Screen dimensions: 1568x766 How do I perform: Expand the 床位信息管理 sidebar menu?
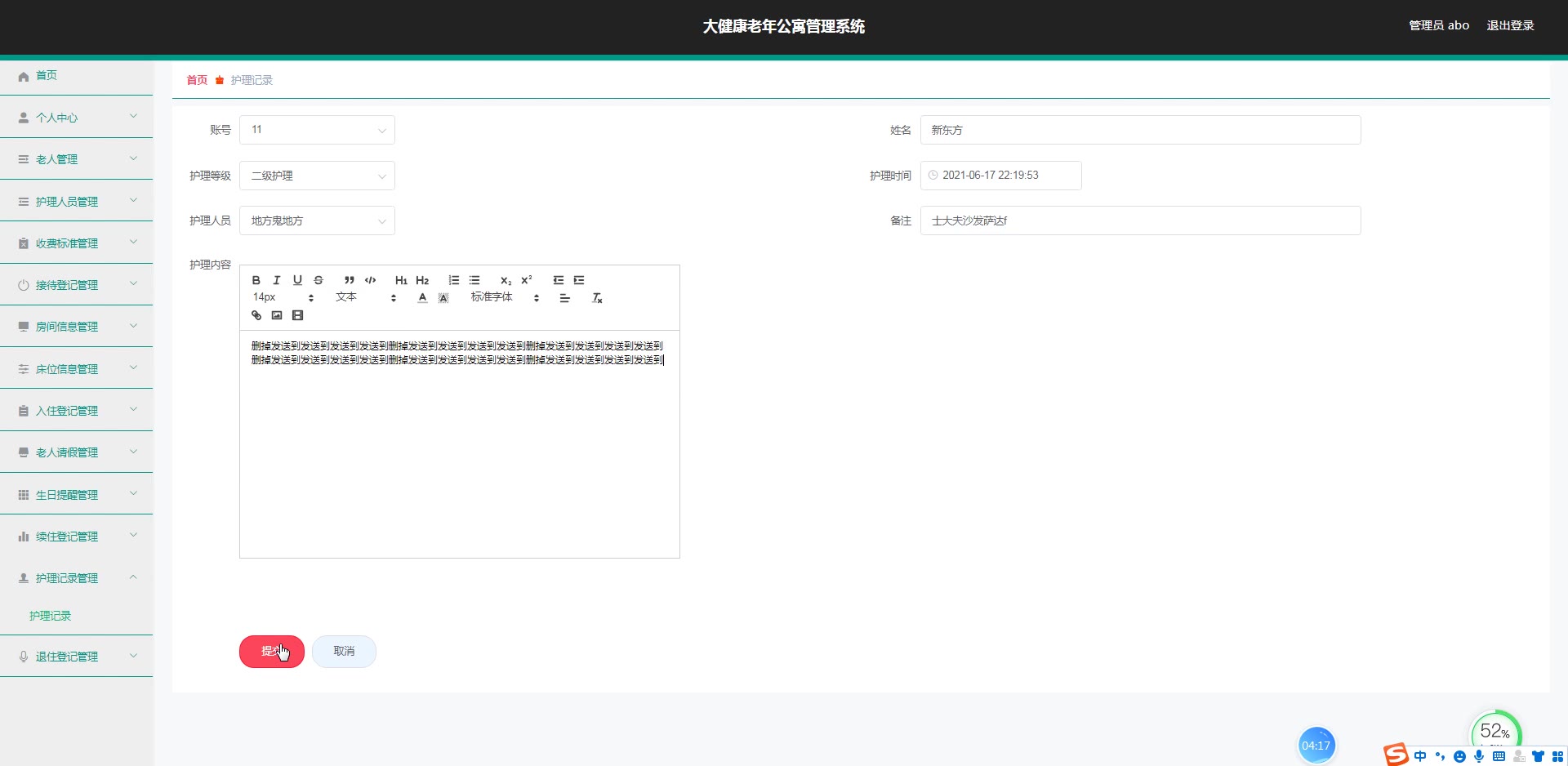[77, 369]
